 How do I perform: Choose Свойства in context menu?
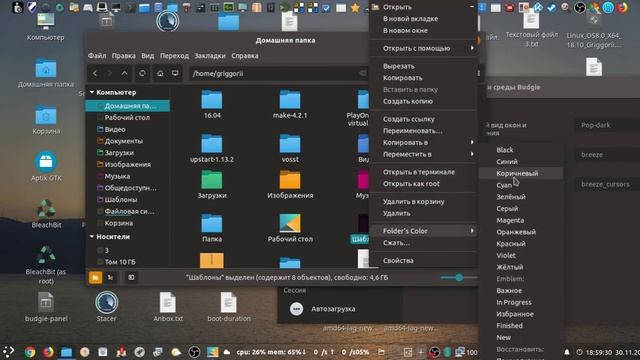pyautogui.click(x=423, y=260)
